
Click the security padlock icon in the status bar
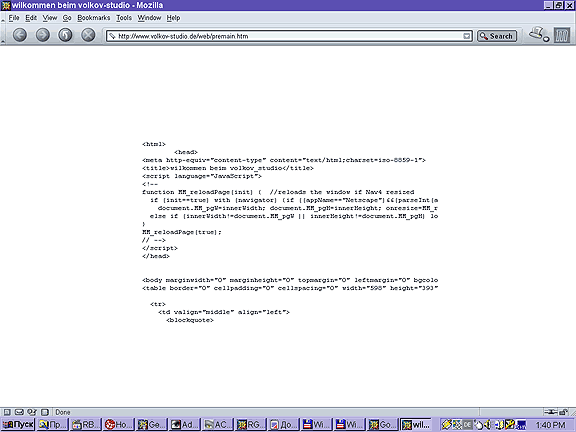tap(563, 412)
